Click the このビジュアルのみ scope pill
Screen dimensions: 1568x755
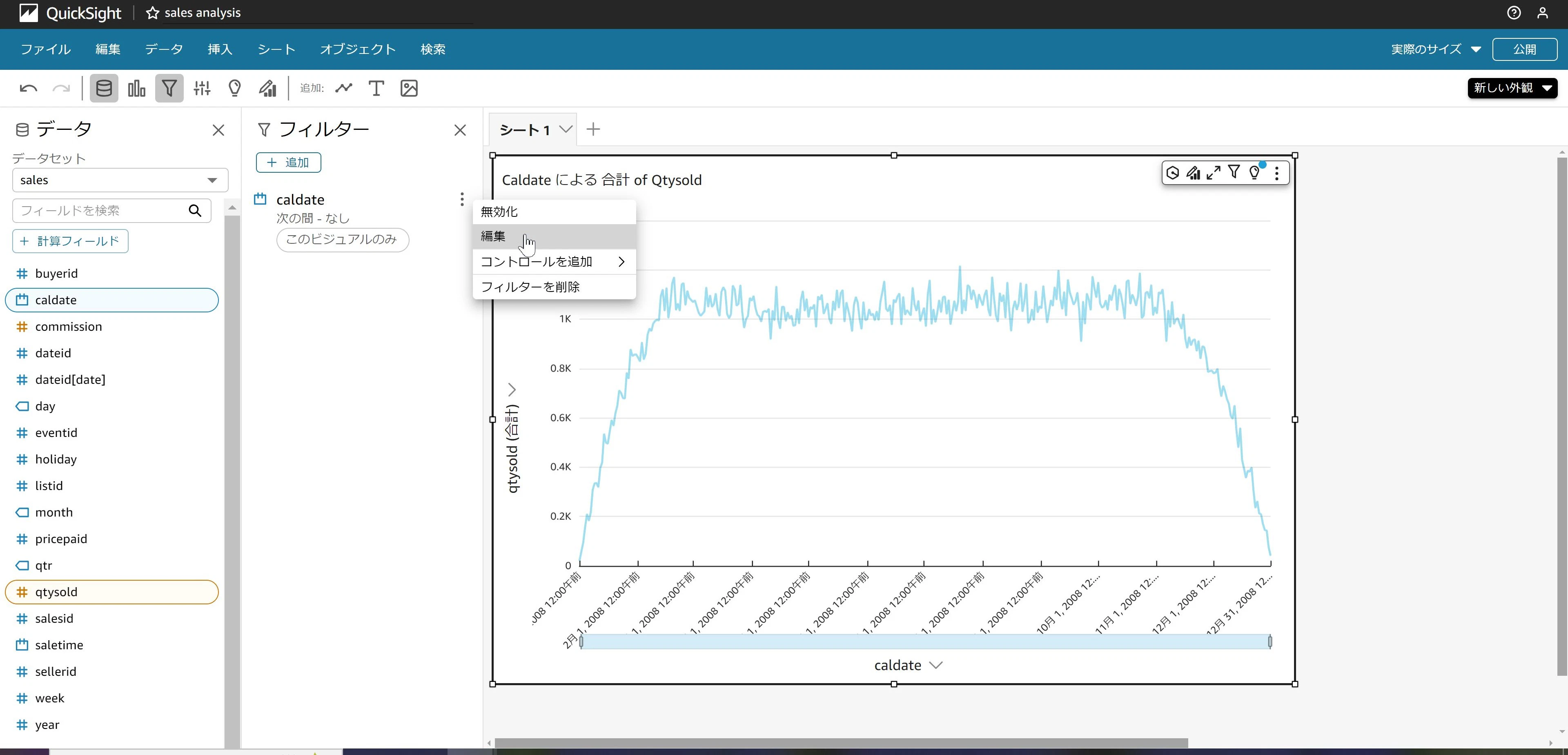pos(343,239)
